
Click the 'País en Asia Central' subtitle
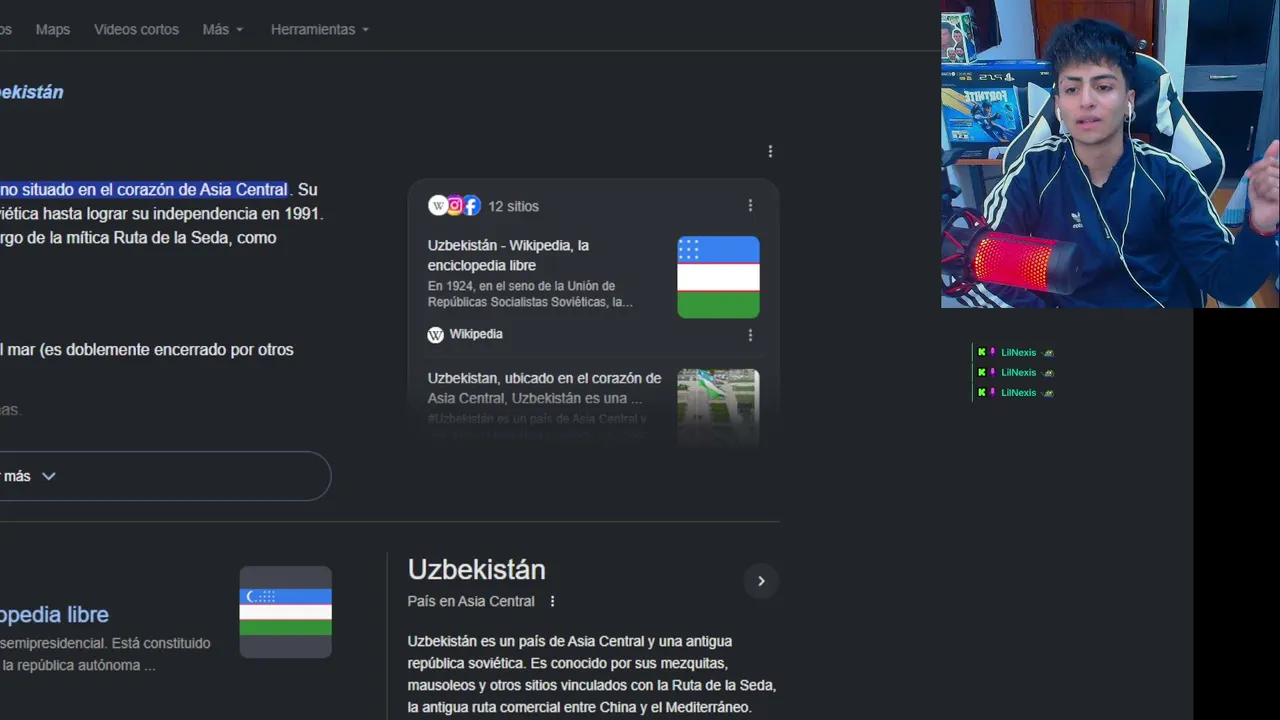tap(471, 601)
